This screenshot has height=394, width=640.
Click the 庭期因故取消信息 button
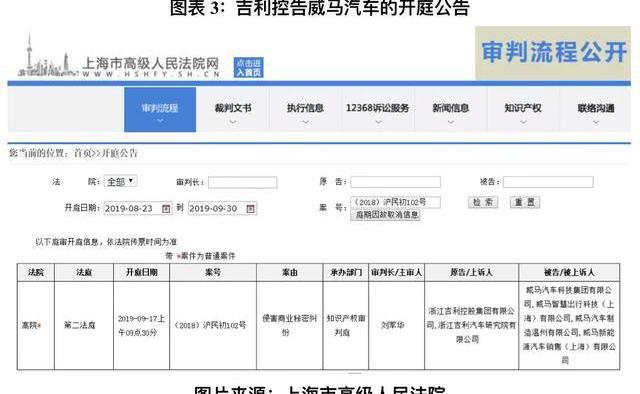pyautogui.click(x=385, y=215)
